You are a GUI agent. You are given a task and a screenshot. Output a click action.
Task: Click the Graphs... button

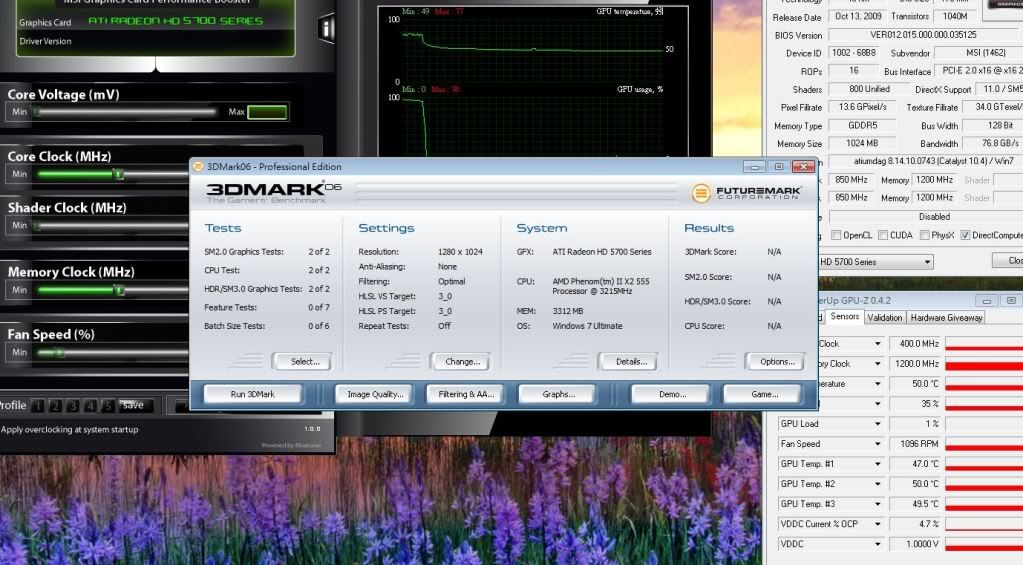tap(558, 394)
